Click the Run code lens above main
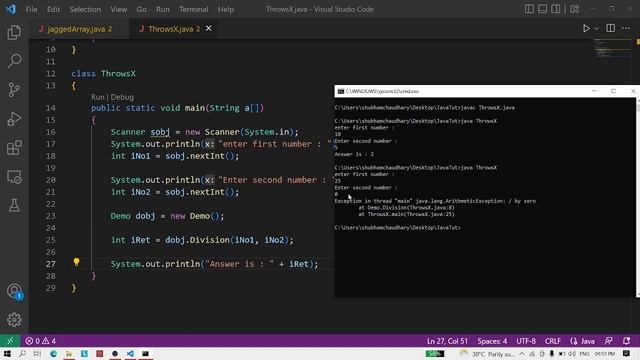Screen dimensions: 640x360 (x=98, y=97)
